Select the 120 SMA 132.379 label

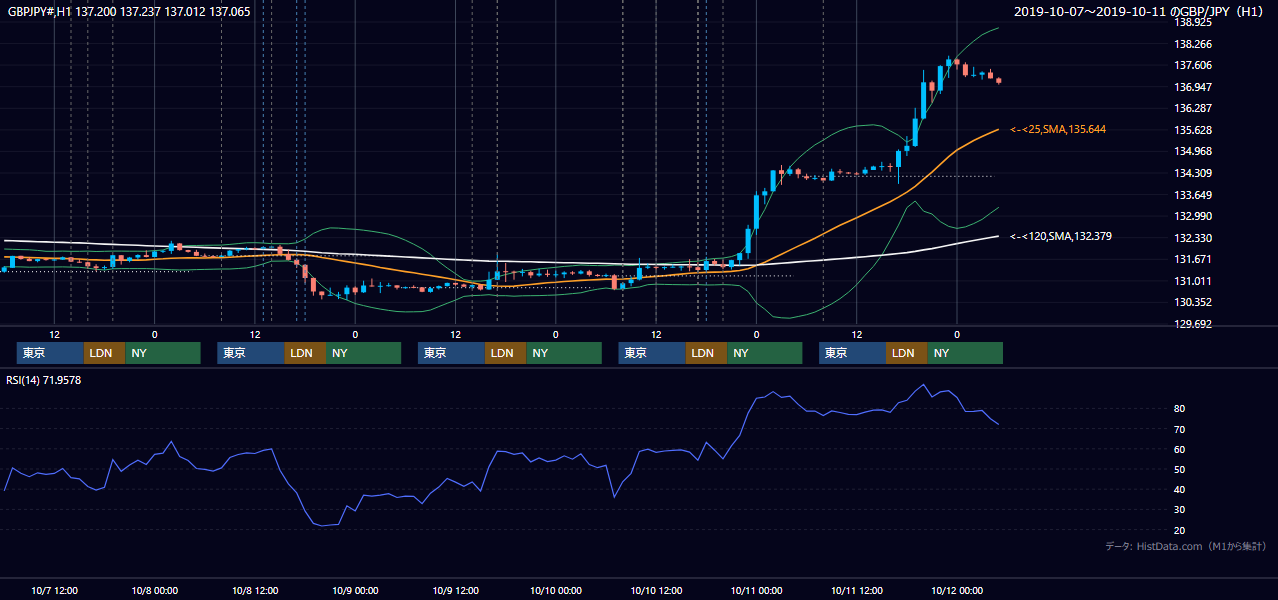[1060, 237]
